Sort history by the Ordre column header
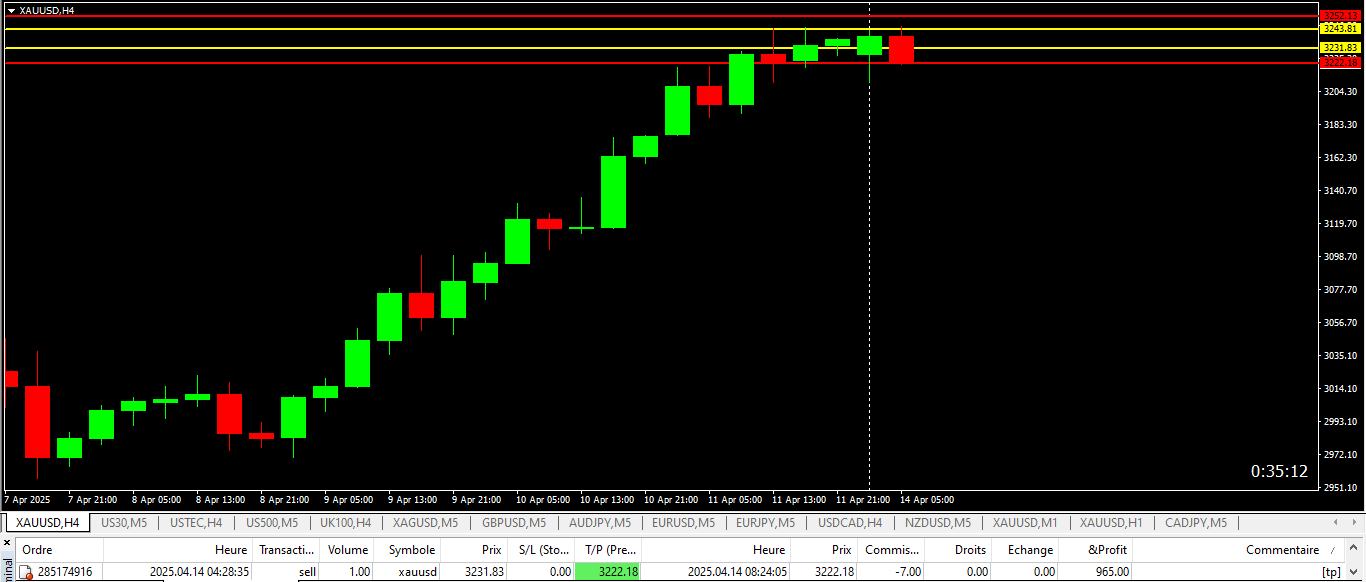1366x582 pixels. click(60, 550)
